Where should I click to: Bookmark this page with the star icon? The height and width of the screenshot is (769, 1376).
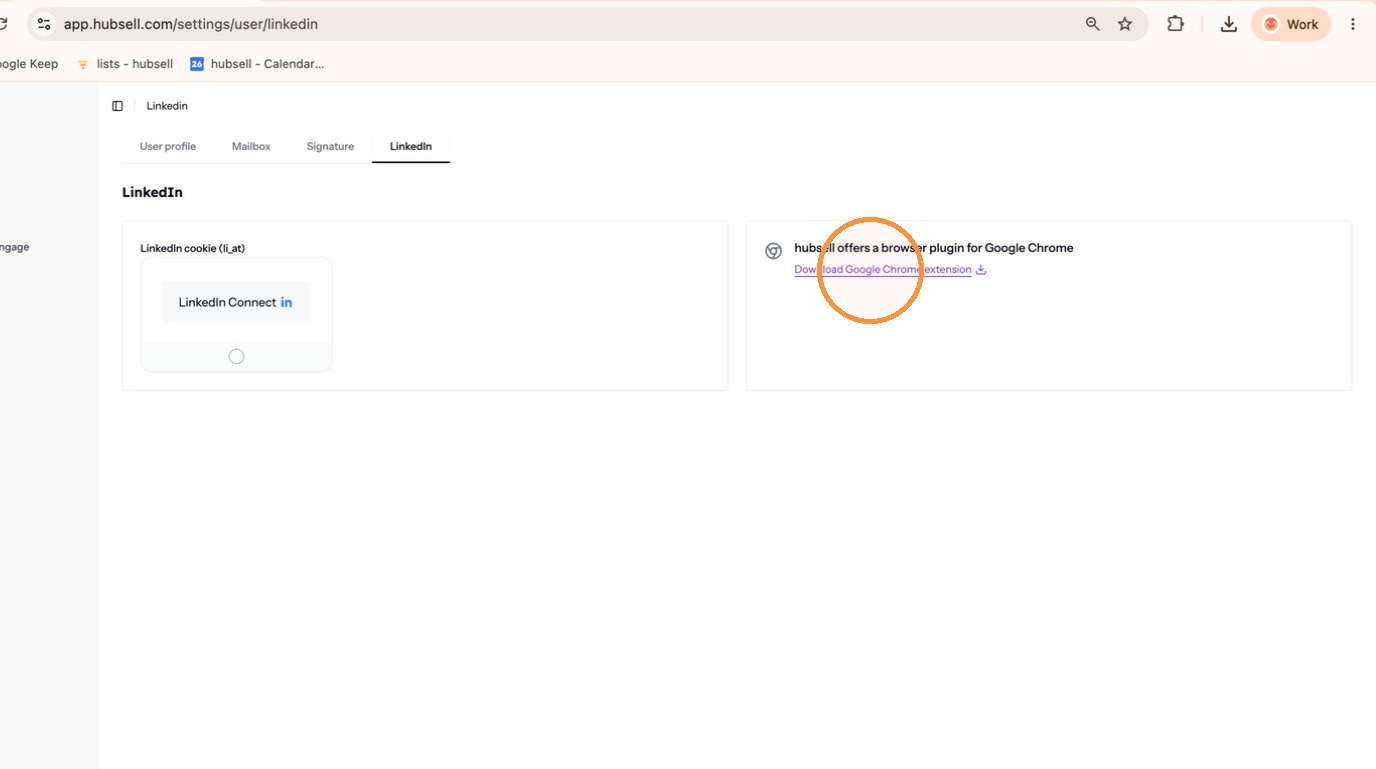(x=1125, y=24)
